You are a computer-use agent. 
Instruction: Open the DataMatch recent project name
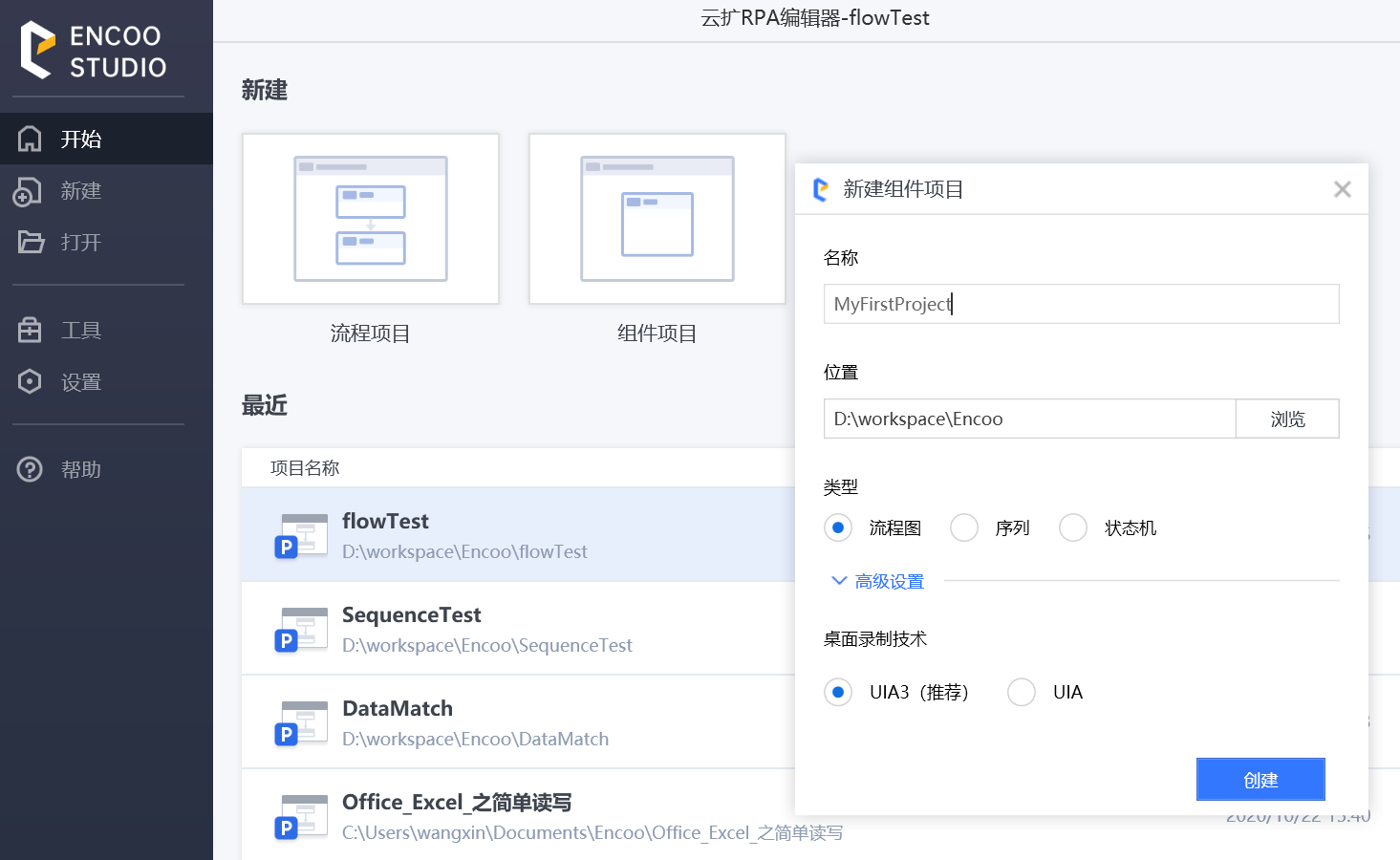point(398,708)
